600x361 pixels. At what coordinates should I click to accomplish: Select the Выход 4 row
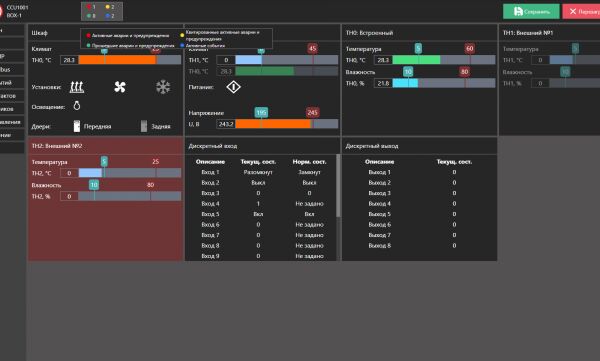[x=419, y=204]
